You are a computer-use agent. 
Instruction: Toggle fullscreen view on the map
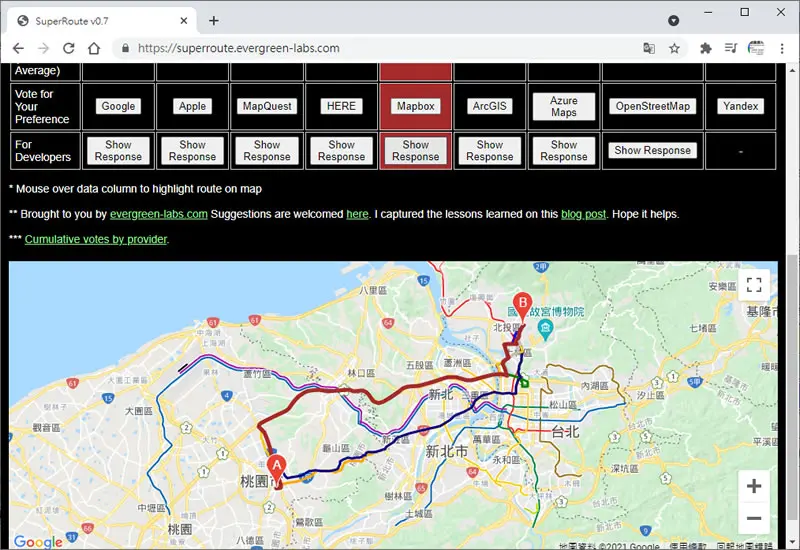(754, 285)
